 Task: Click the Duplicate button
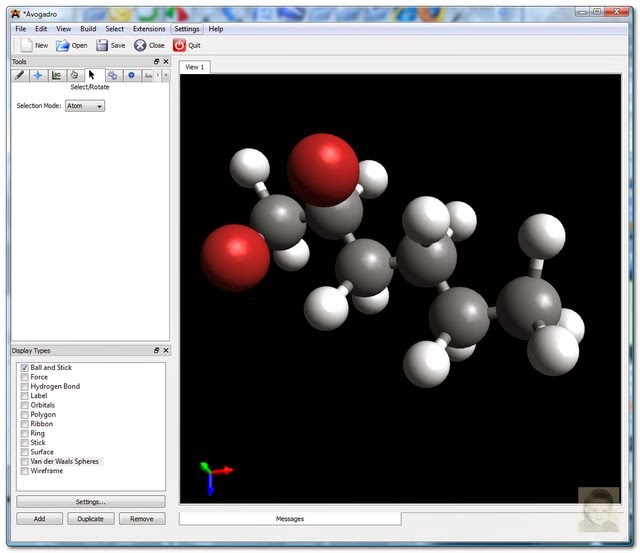tap(91, 519)
